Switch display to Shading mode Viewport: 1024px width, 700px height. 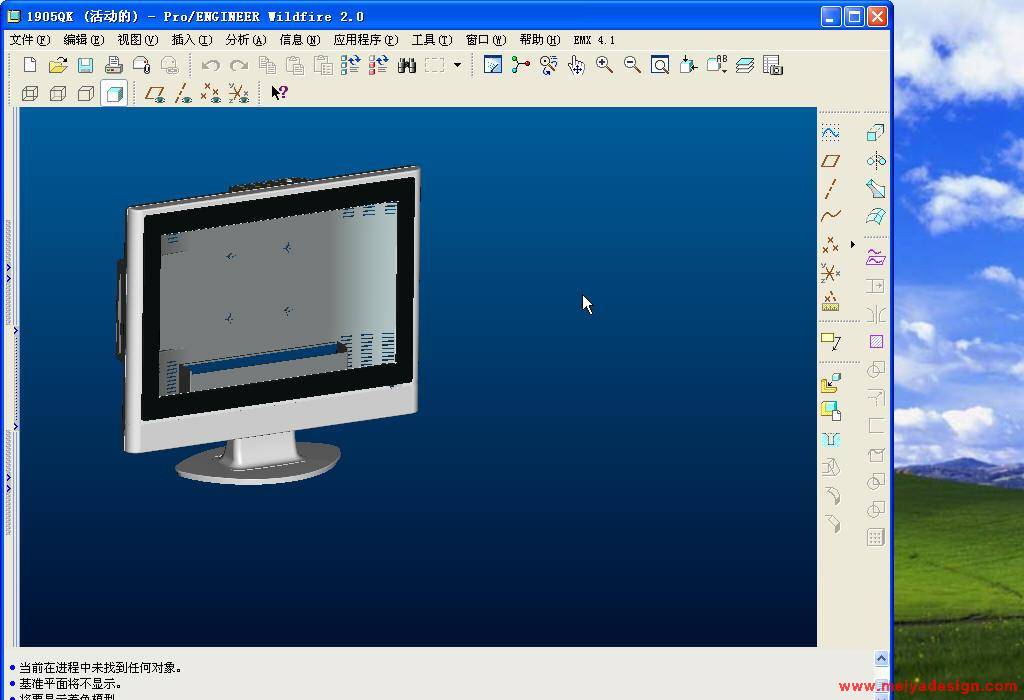tap(114, 93)
